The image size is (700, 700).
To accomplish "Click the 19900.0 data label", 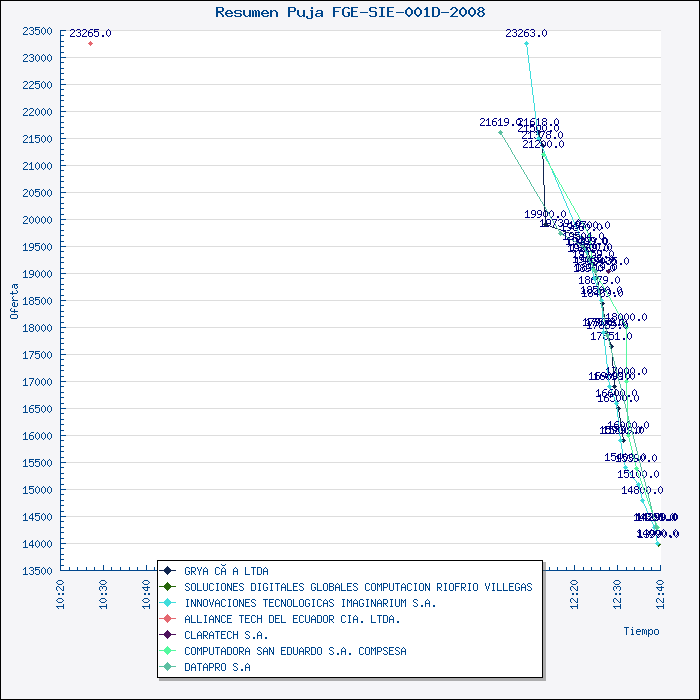I will (545, 214).
